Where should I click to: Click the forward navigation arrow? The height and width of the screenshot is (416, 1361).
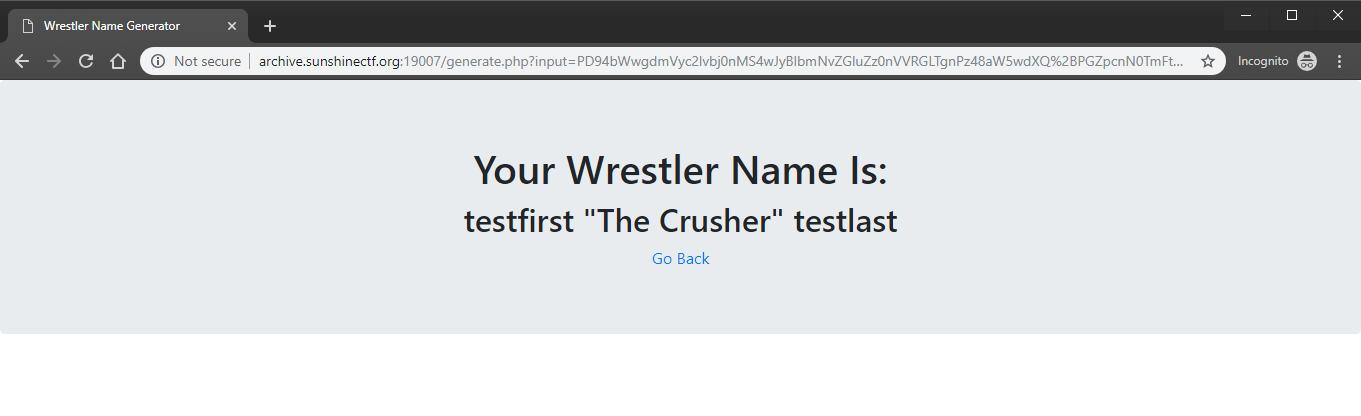(54, 61)
